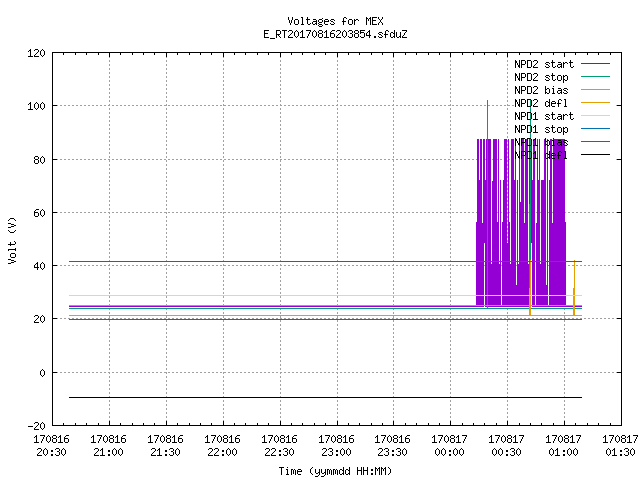Click the red NPD1 bias trace near 20 V
Viewport: 640px width, 480px height.
coord(325,319)
